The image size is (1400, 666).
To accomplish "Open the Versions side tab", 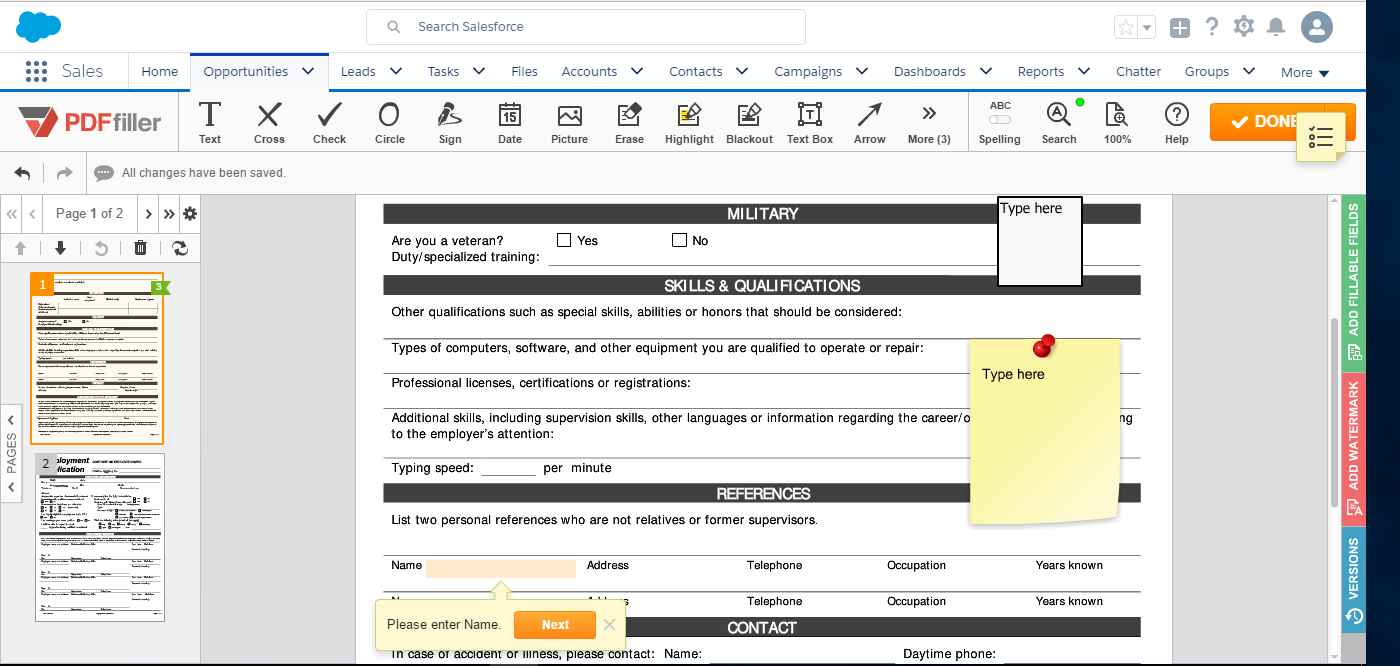I will coord(1354,580).
